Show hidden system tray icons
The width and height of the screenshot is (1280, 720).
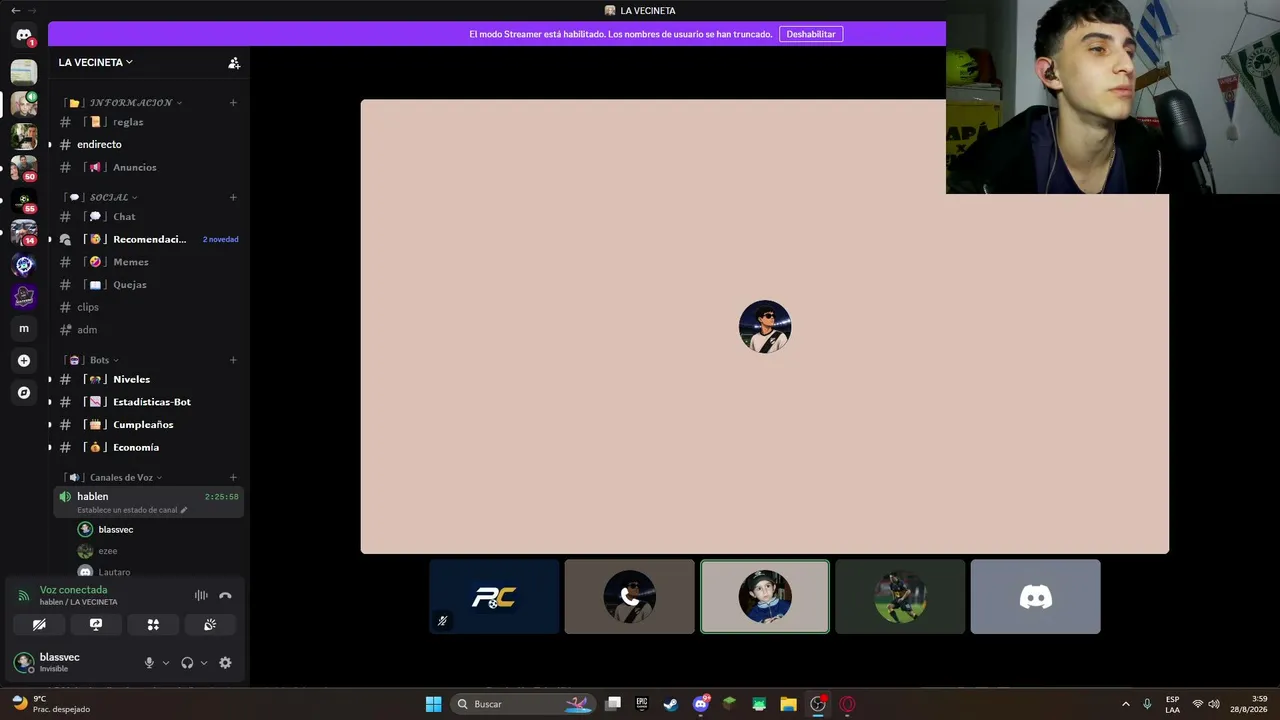point(1125,704)
